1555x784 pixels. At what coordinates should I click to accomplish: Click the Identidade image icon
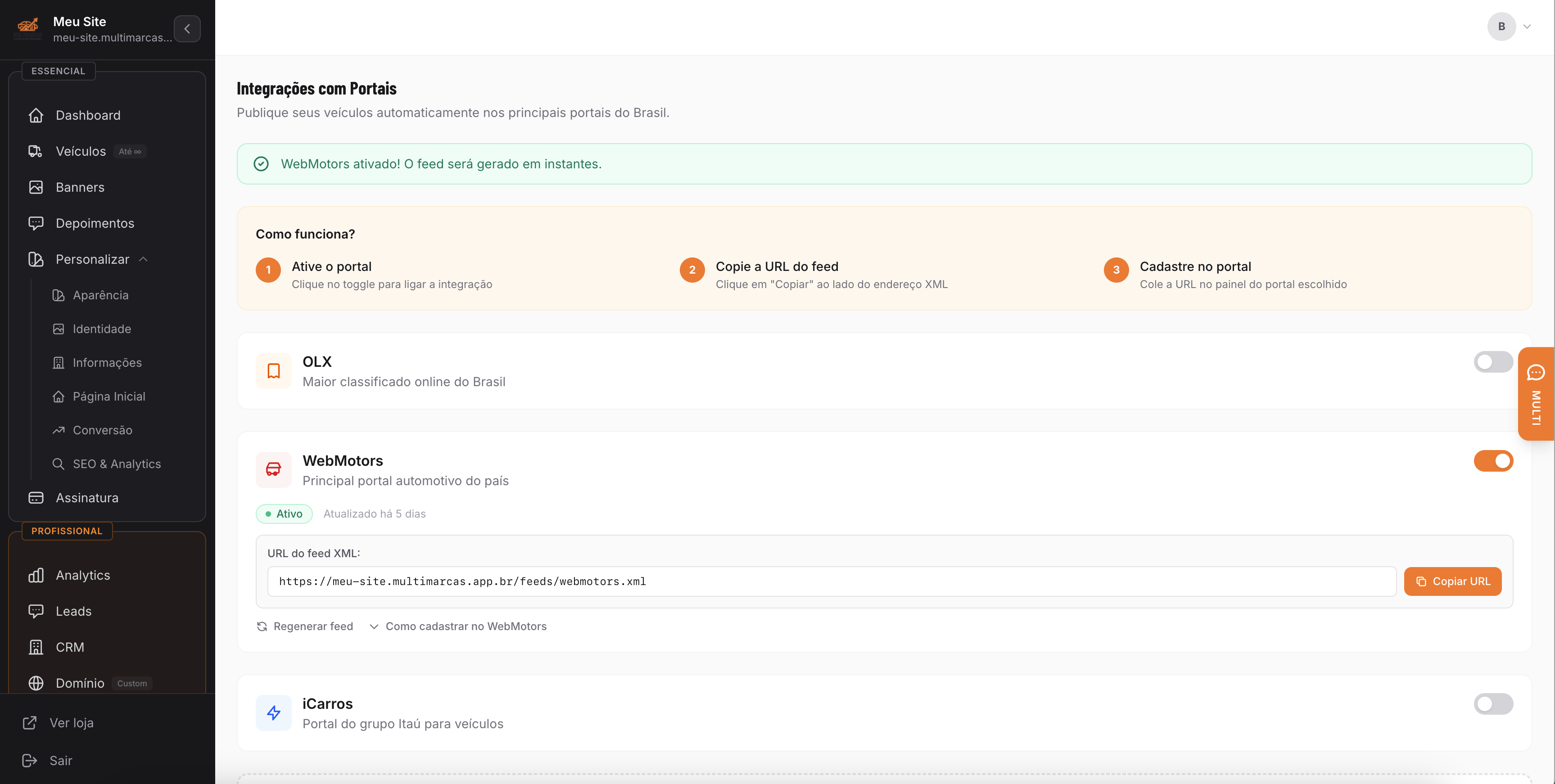59,329
